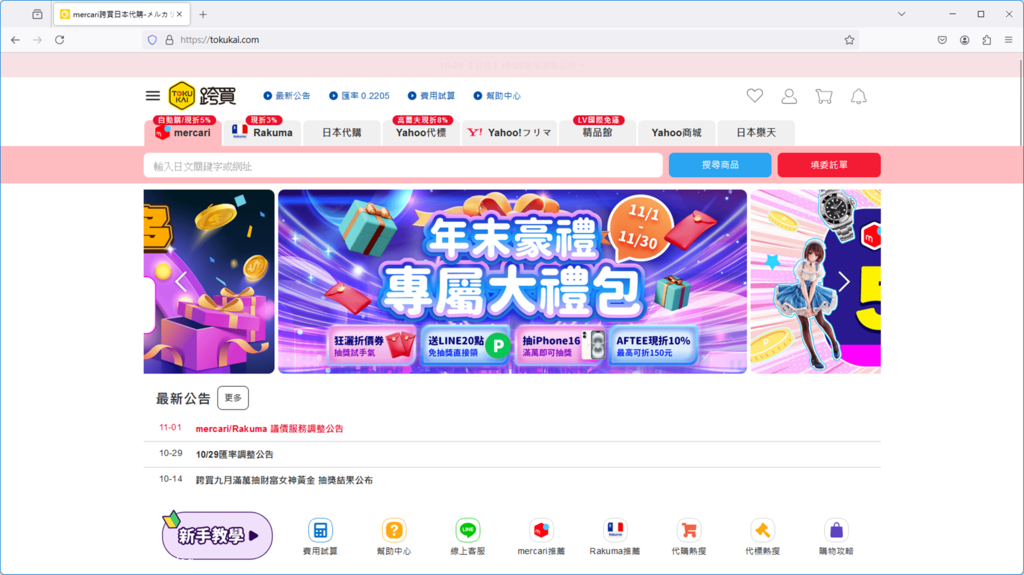Screen dimensions: 1024x575
Task: Click the page vertical scrollbar
Action: [x=1020, y=101]
